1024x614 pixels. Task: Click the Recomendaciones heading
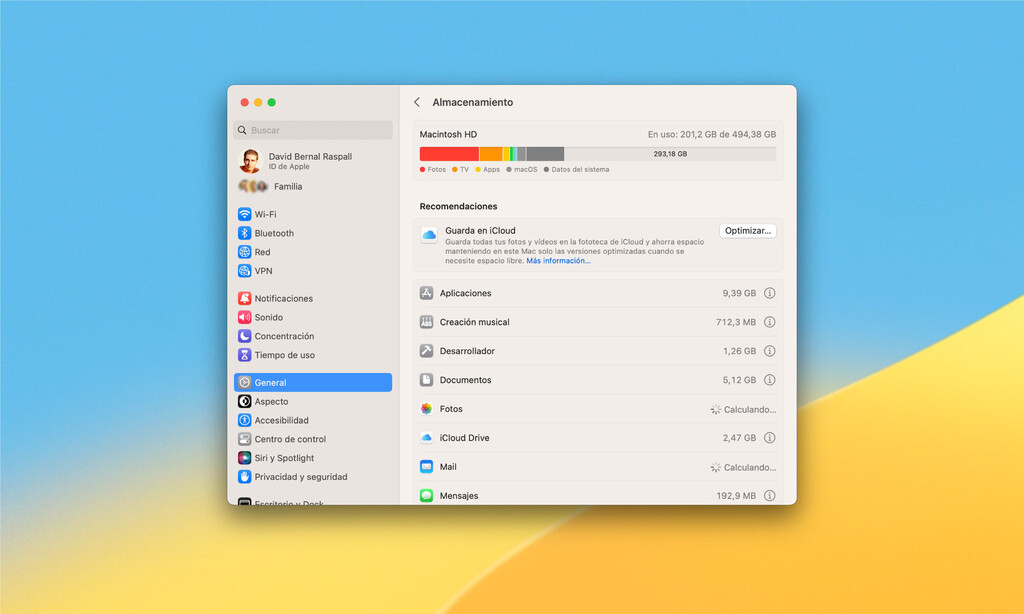pyautogui.click(x=458, y=206)
